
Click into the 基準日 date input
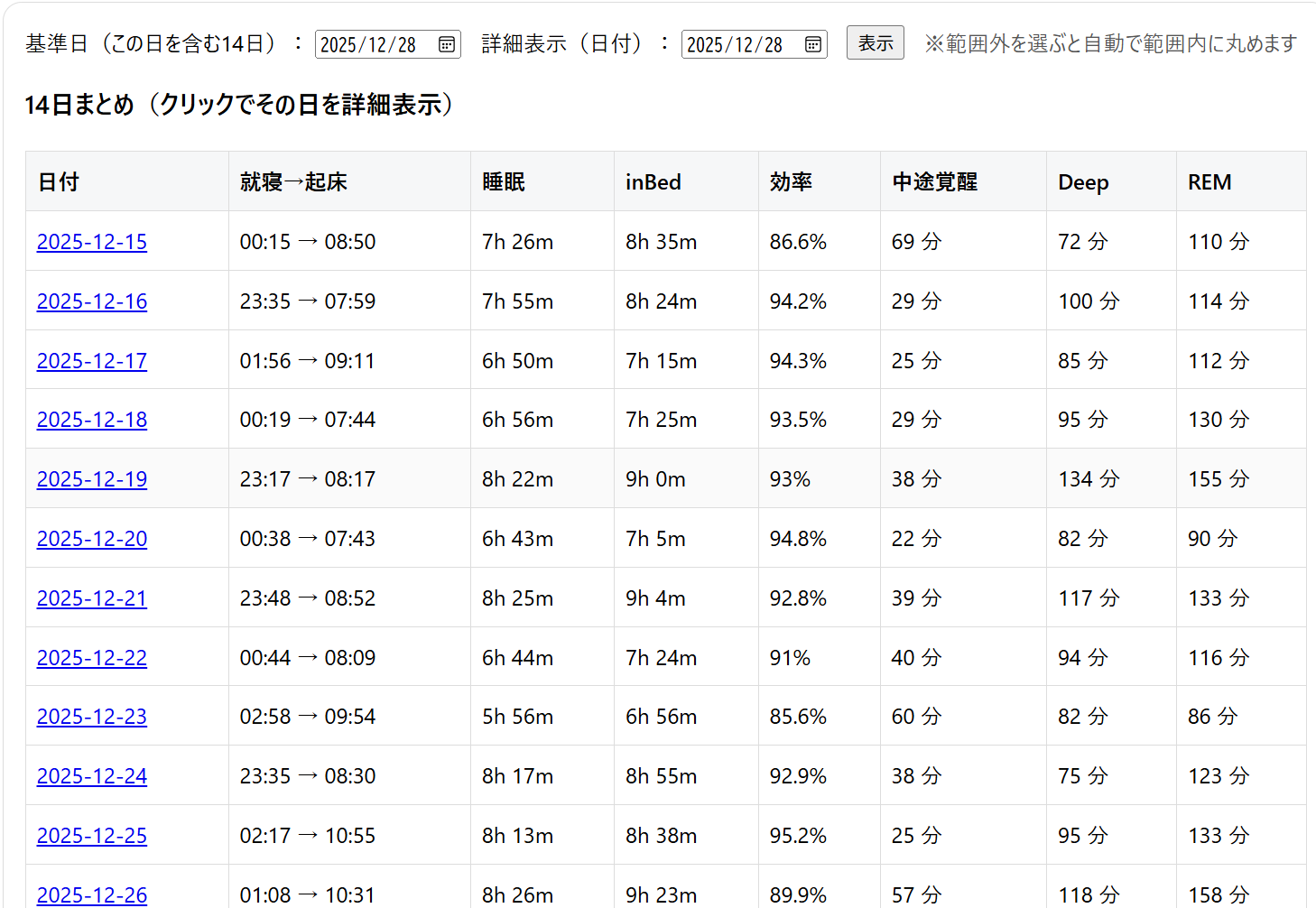(368, 44)
